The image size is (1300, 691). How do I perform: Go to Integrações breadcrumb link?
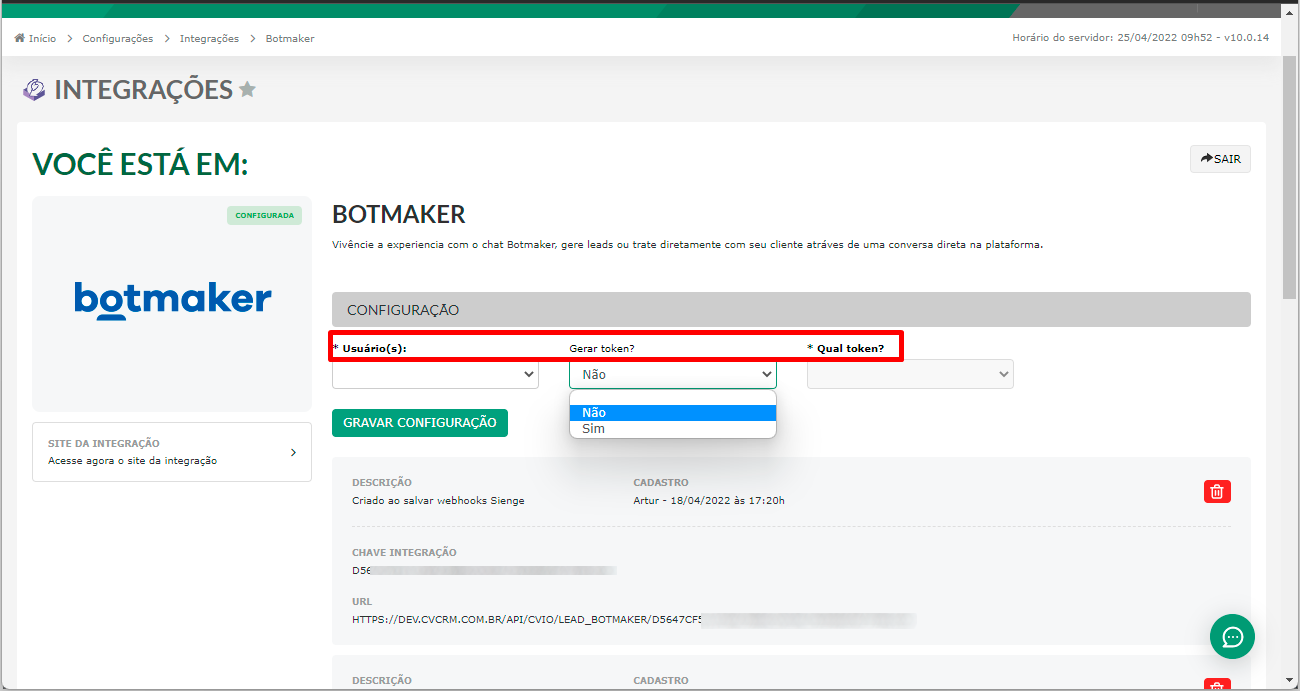(209, 38)
